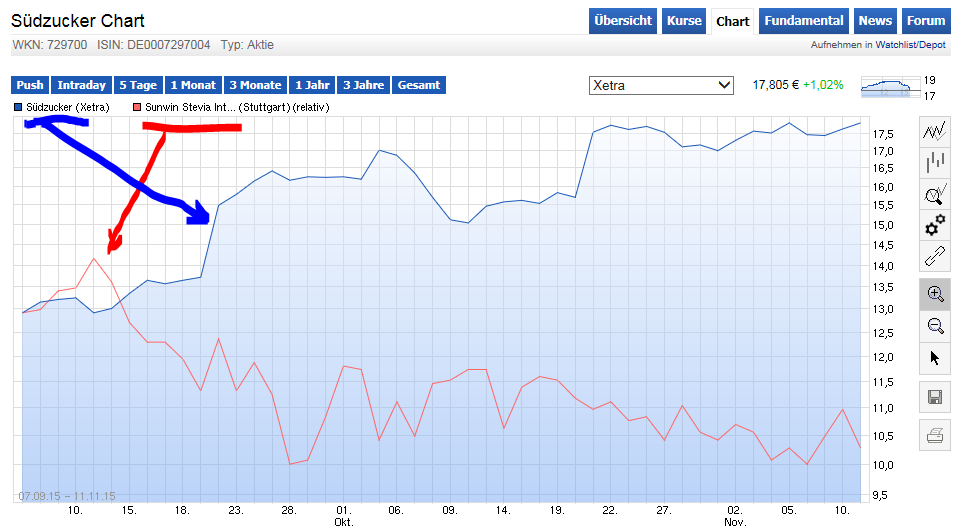Click the 17,805 € price value
The height and width of the screenshot is (526, 956).
[776, 85]
